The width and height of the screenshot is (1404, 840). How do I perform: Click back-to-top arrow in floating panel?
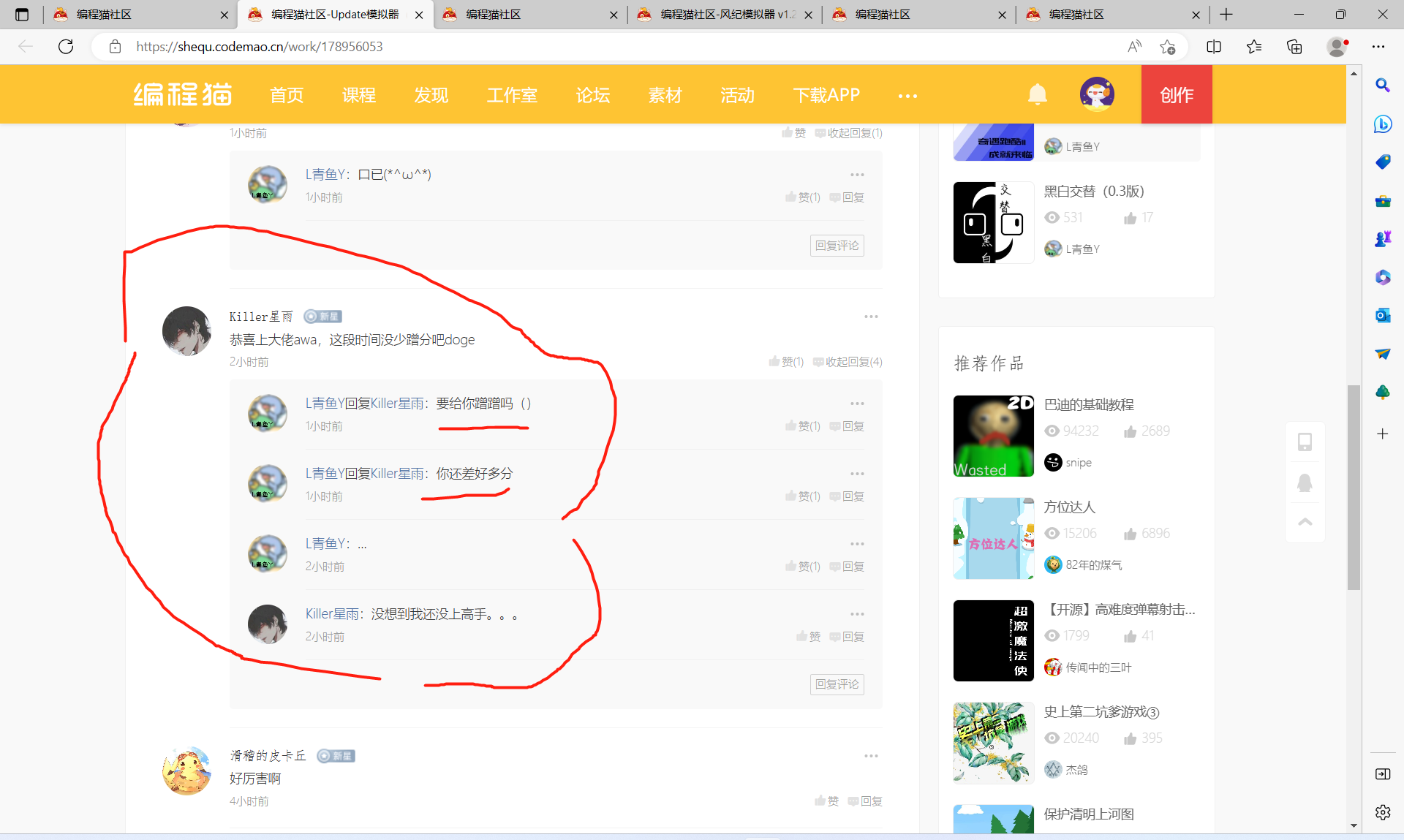(x=1305, y=522)
